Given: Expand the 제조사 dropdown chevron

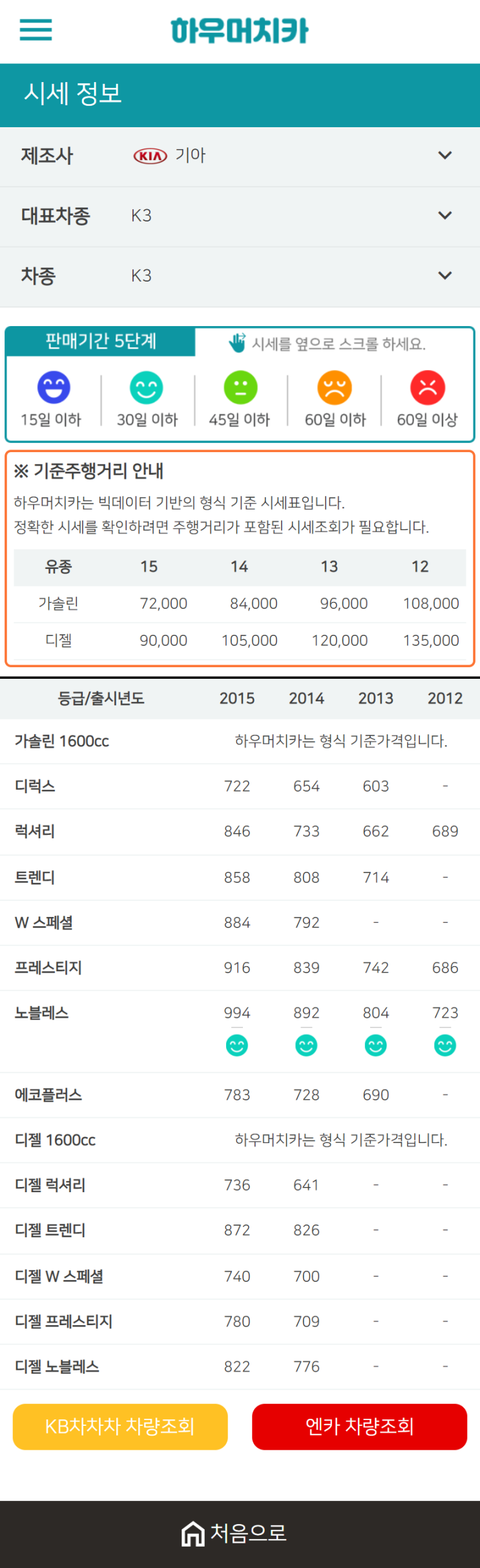Looking at the screenshot, I should tap(445, 156).
